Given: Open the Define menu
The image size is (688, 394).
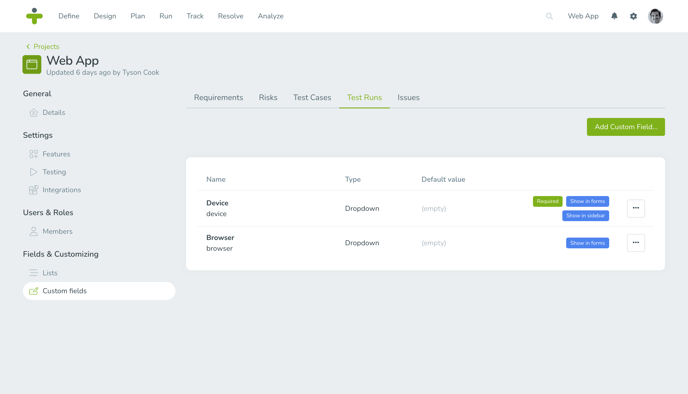Looking at the screenshot, I should [69, 16].
